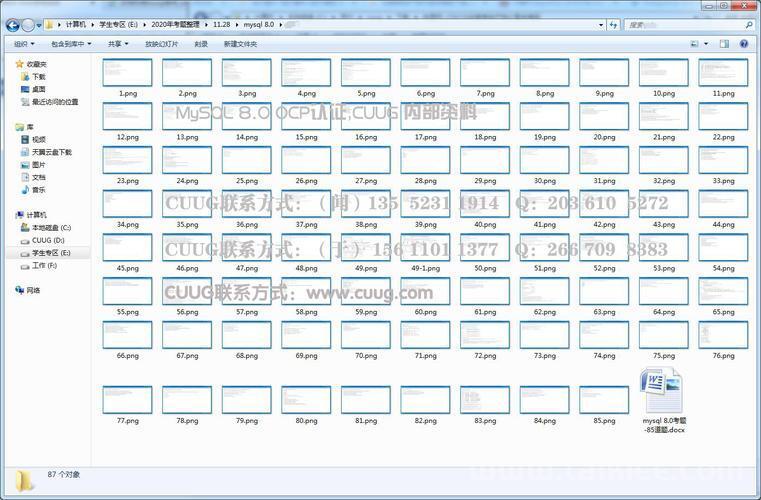
Task: Select the 44.png file thumbnail
Action: click(x=723, y=204)
